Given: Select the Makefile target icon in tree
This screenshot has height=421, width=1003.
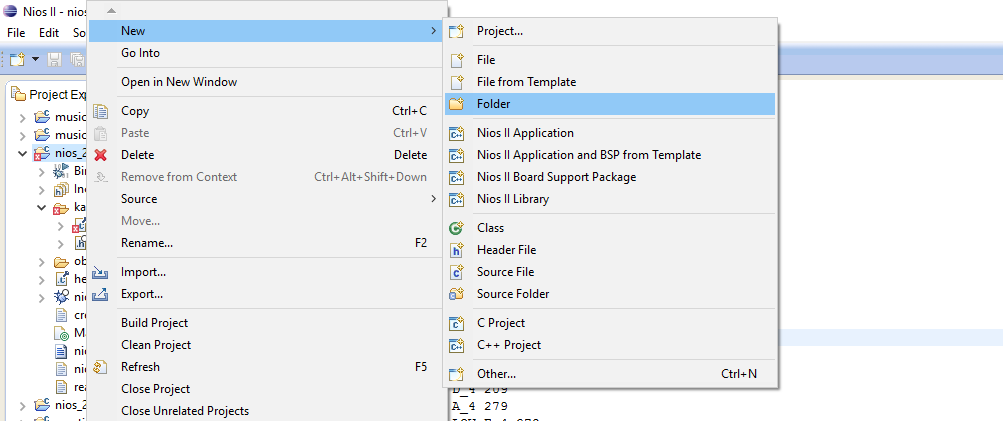Looking at the screenshot, I should (61, 333).
